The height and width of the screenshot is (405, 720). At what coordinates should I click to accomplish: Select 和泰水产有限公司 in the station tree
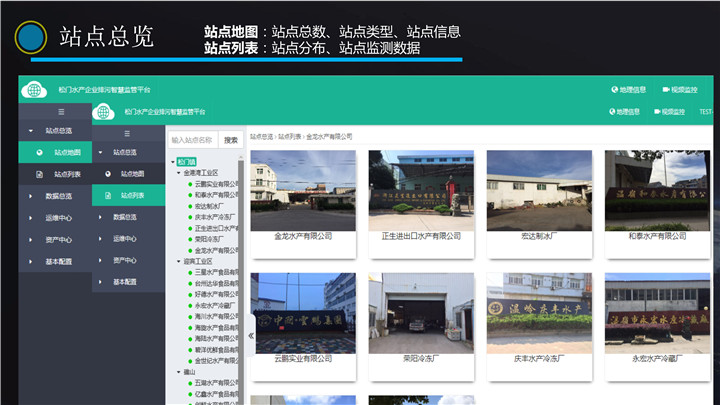[216, 195]
